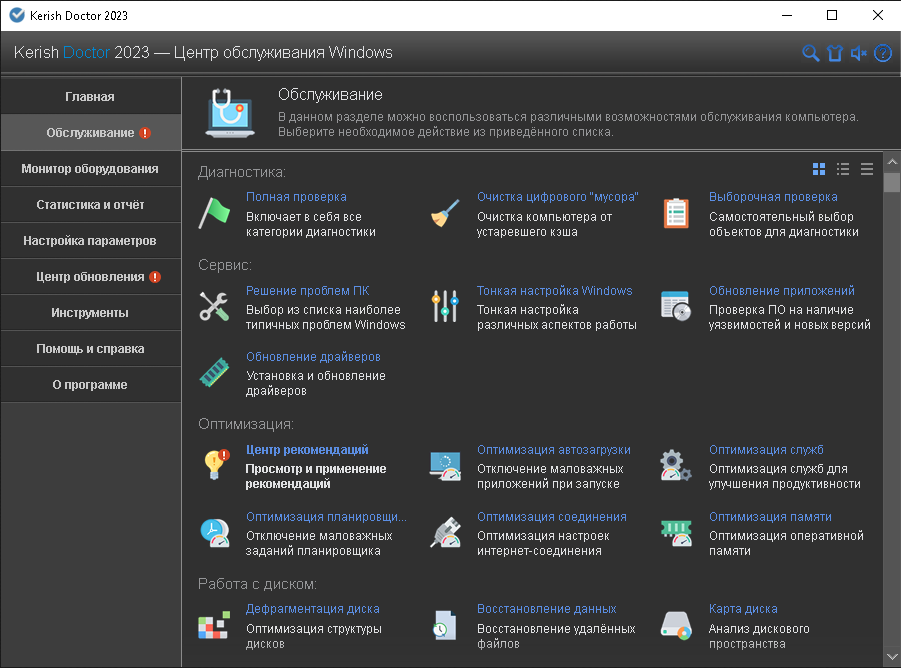Click Очистка цифрового "мусора" link

(x=557, y=196)
